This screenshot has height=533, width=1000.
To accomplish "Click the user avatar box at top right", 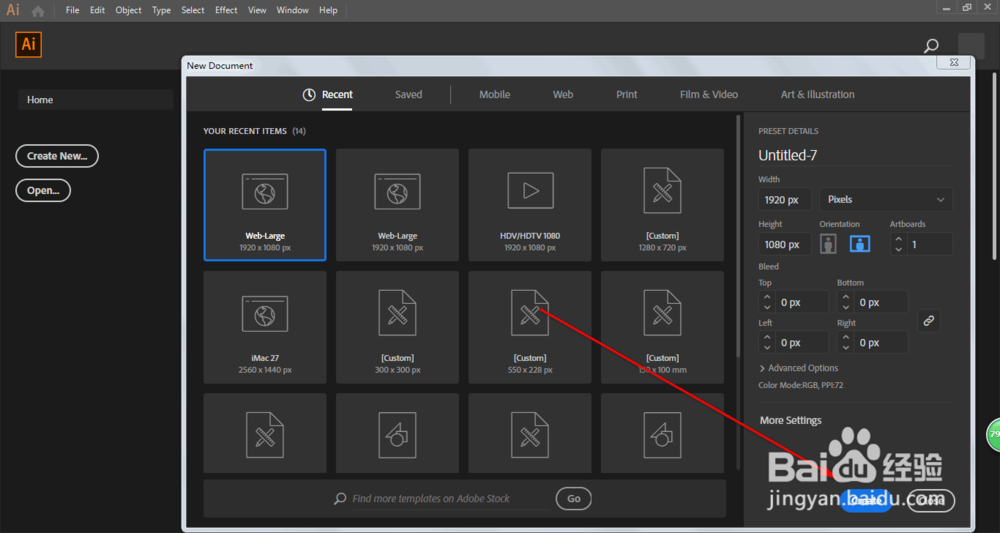I will coord(971,47).
